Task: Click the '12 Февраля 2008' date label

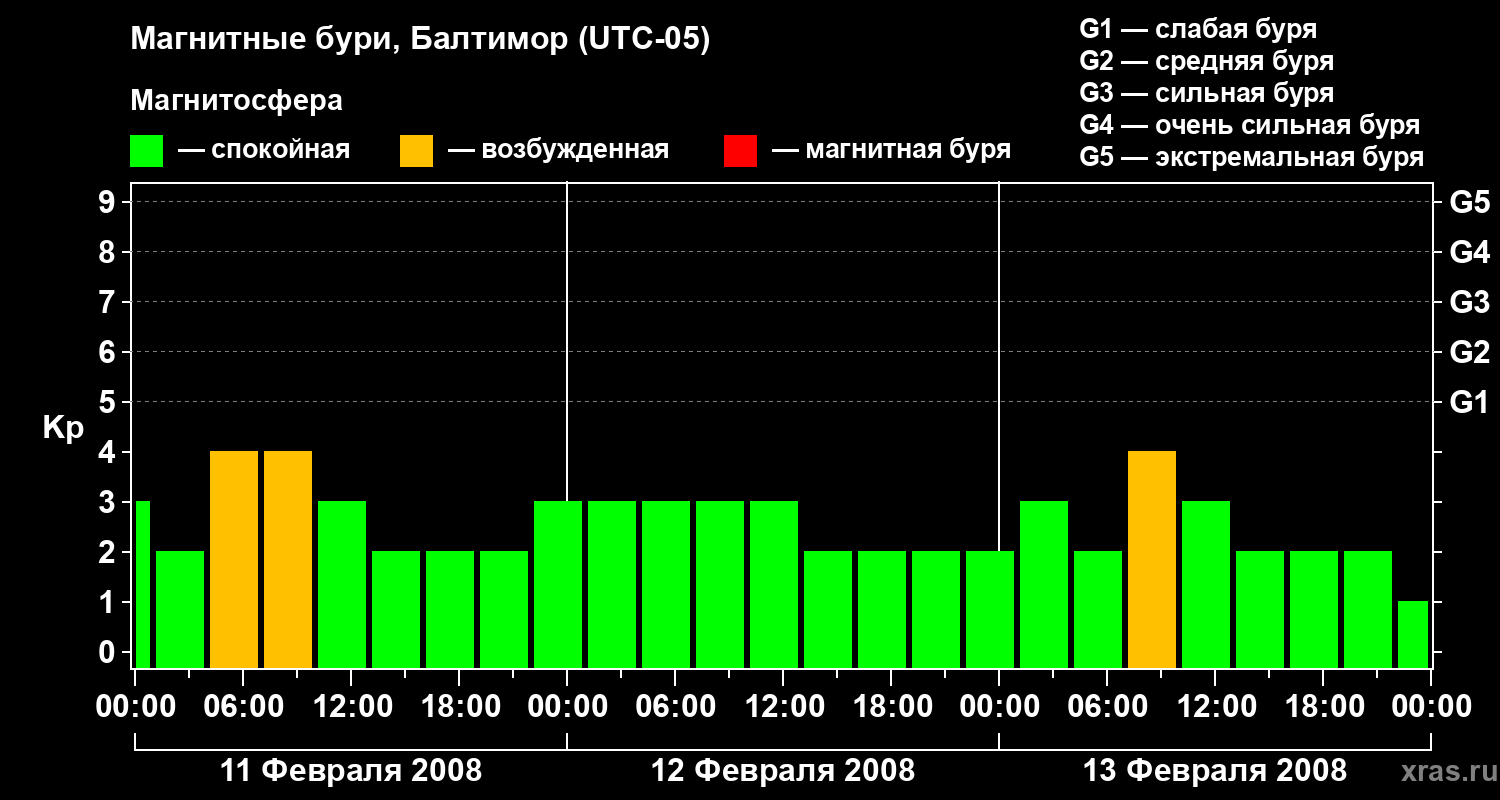Action: click(783, 771)
